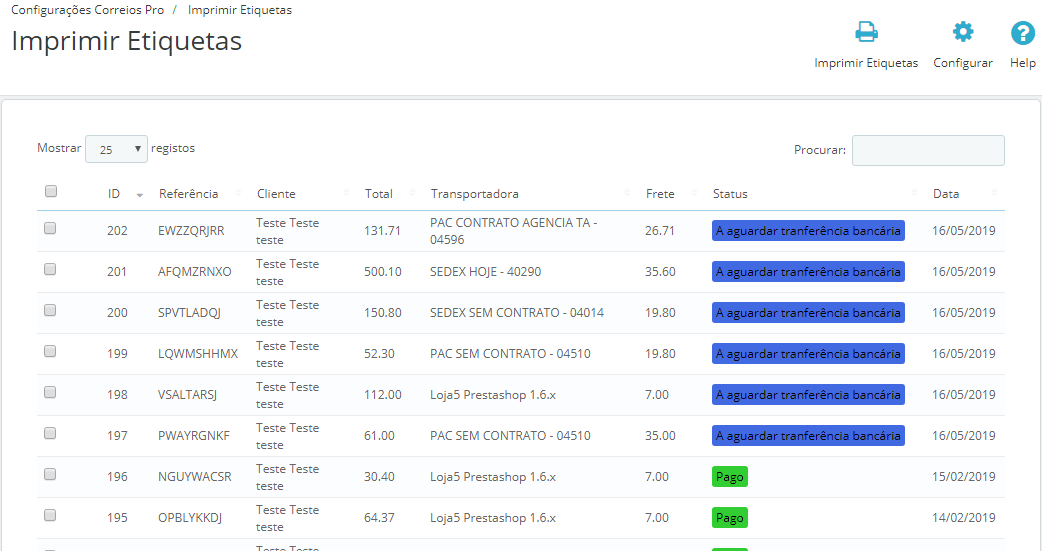Mark the checkbox for order 197
Image resolution: width=1042 pixels, height=551 pixels.
coord(50,433)
